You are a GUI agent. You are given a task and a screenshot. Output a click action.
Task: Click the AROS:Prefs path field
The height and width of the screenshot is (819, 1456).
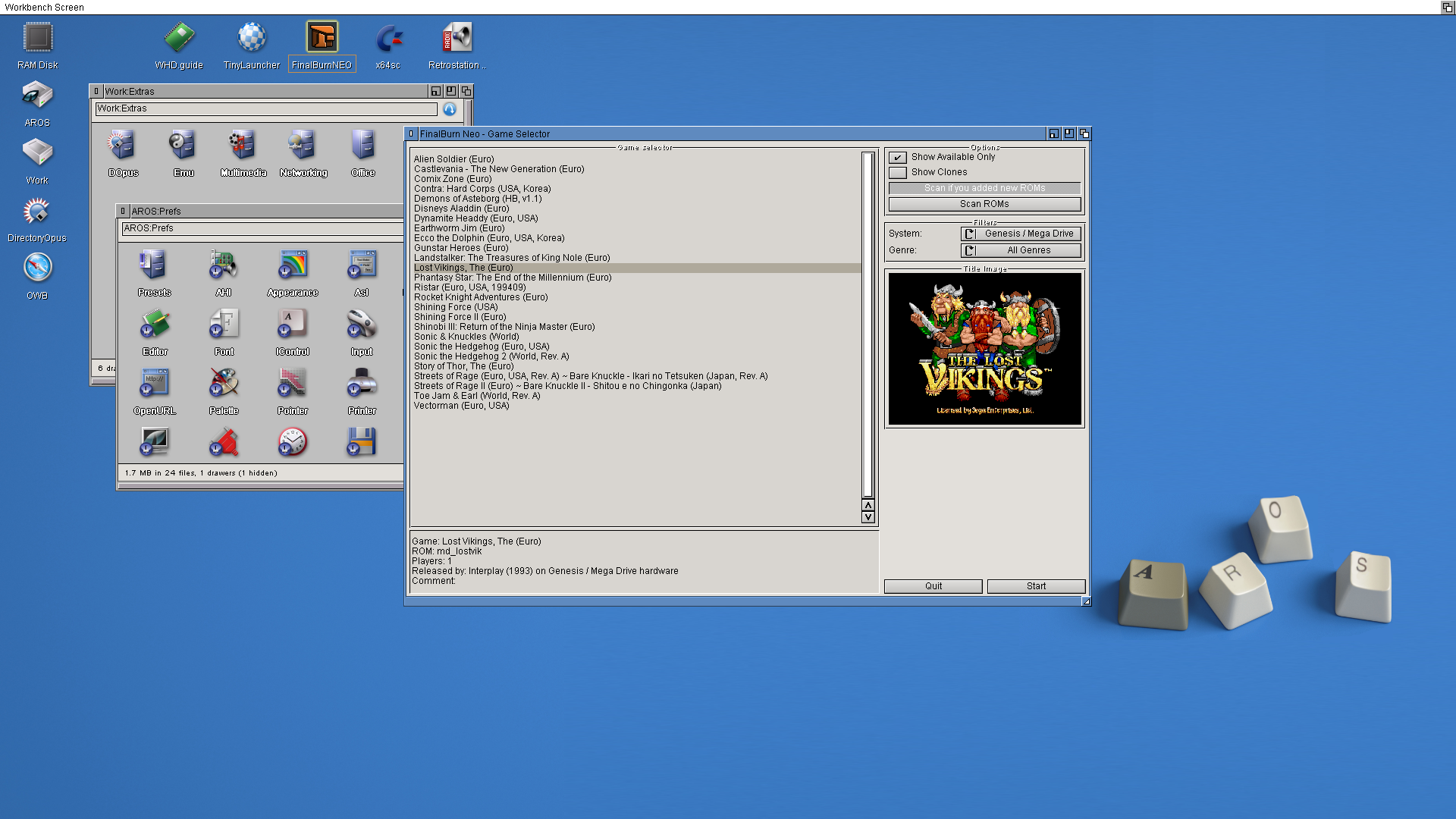point(262,229)
